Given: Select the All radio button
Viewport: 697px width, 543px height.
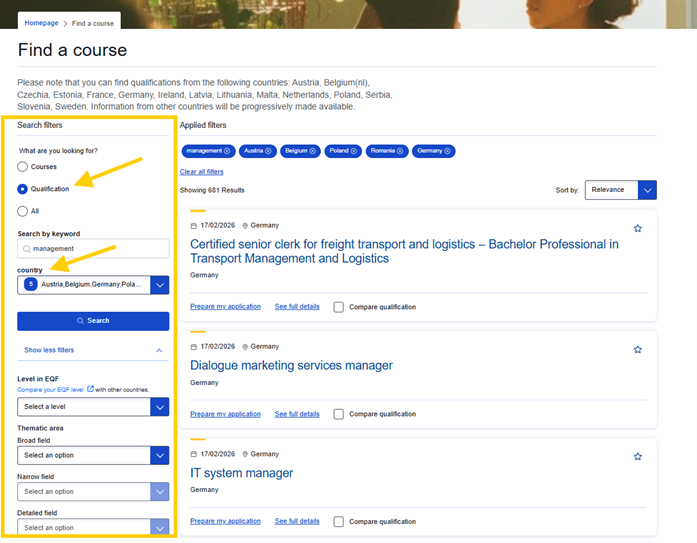Looking at the screenshot, I should pos(23,211).
